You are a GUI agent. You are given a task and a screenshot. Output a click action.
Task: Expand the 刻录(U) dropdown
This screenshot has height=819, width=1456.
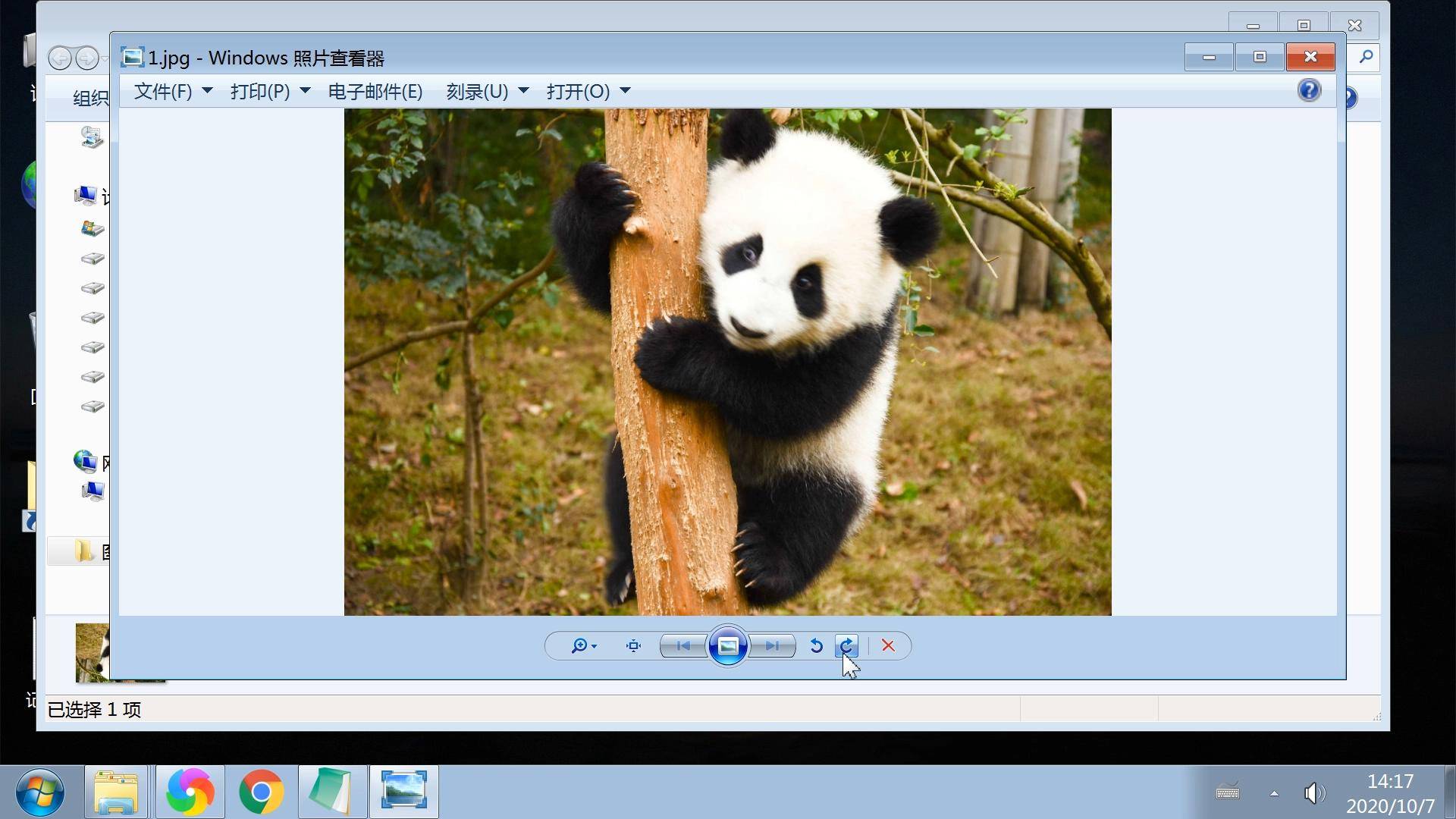pos(486,92)
